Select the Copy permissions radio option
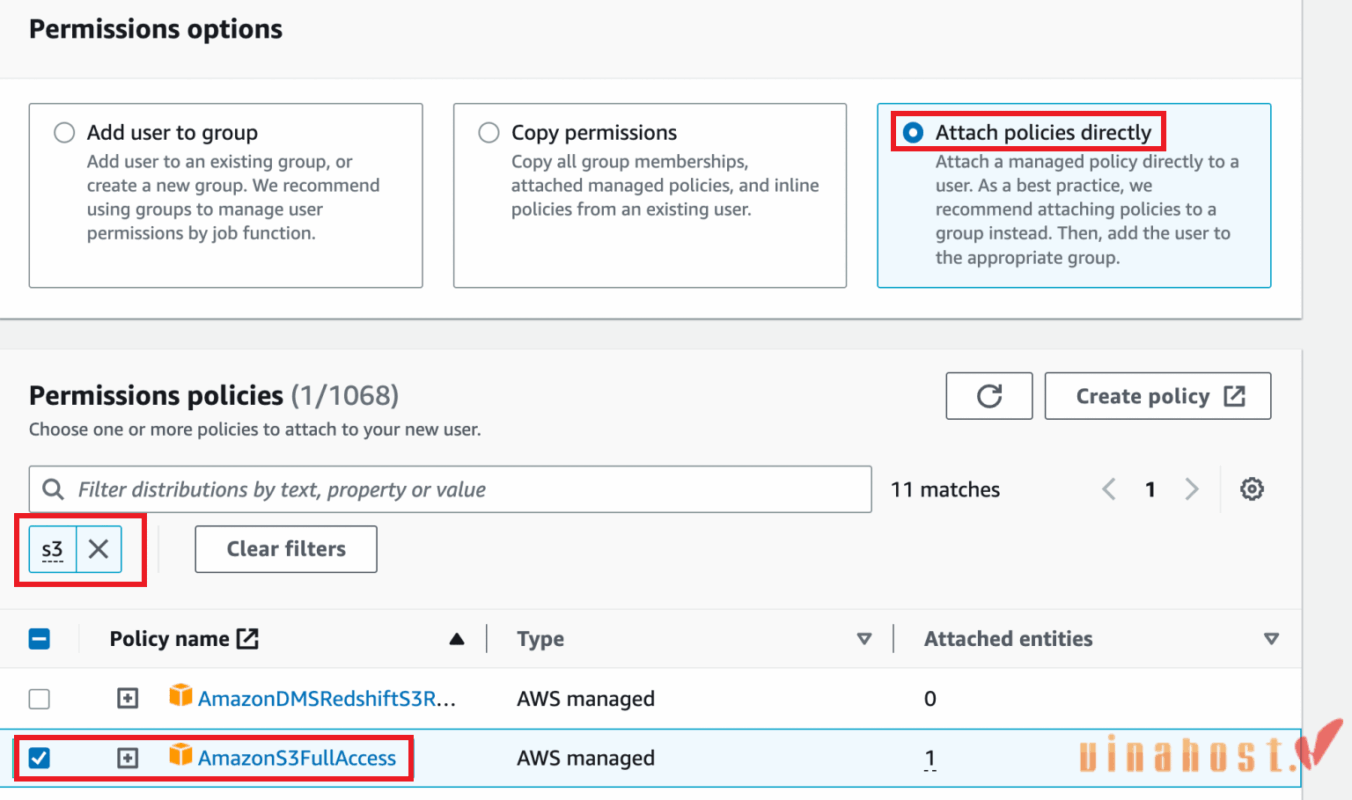1352x800 pixels. coord(488,132)
